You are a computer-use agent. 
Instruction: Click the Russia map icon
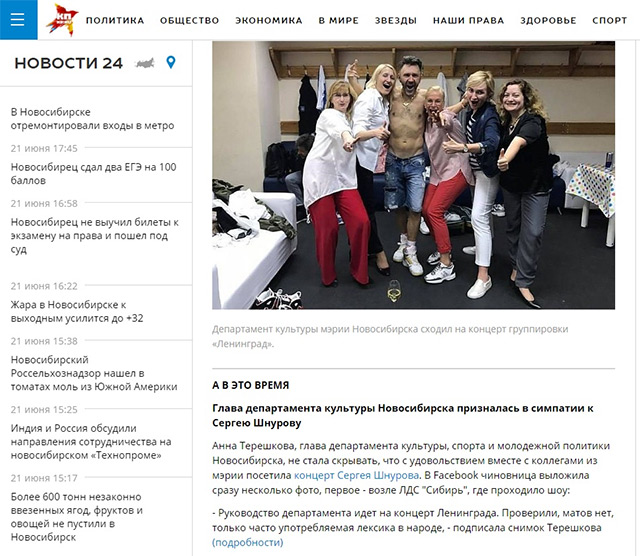pos(145,63)
